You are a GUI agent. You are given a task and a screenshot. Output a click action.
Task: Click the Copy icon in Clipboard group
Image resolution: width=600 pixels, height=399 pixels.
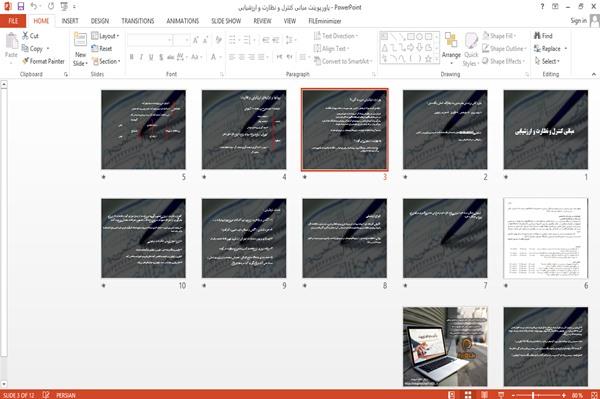[x=25, y=49]
